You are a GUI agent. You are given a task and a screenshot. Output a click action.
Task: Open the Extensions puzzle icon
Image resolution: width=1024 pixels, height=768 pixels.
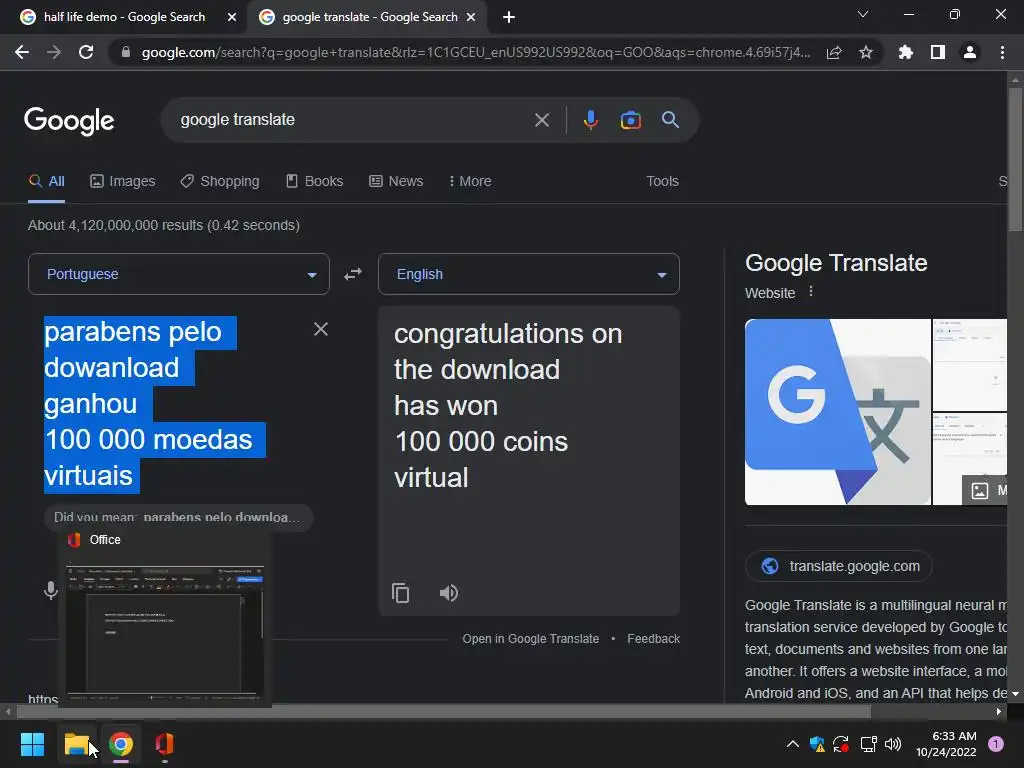pyautogui.click(x=905, y=52)
